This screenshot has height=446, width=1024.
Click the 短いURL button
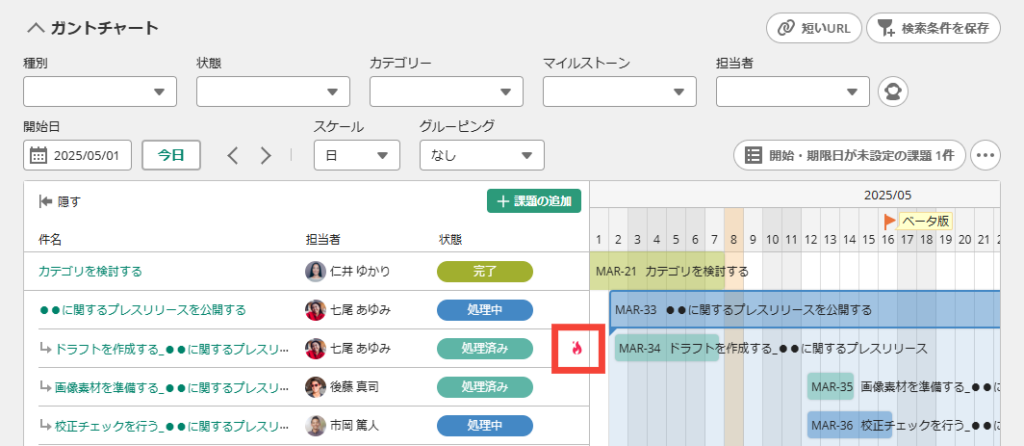tap(814, 28)
